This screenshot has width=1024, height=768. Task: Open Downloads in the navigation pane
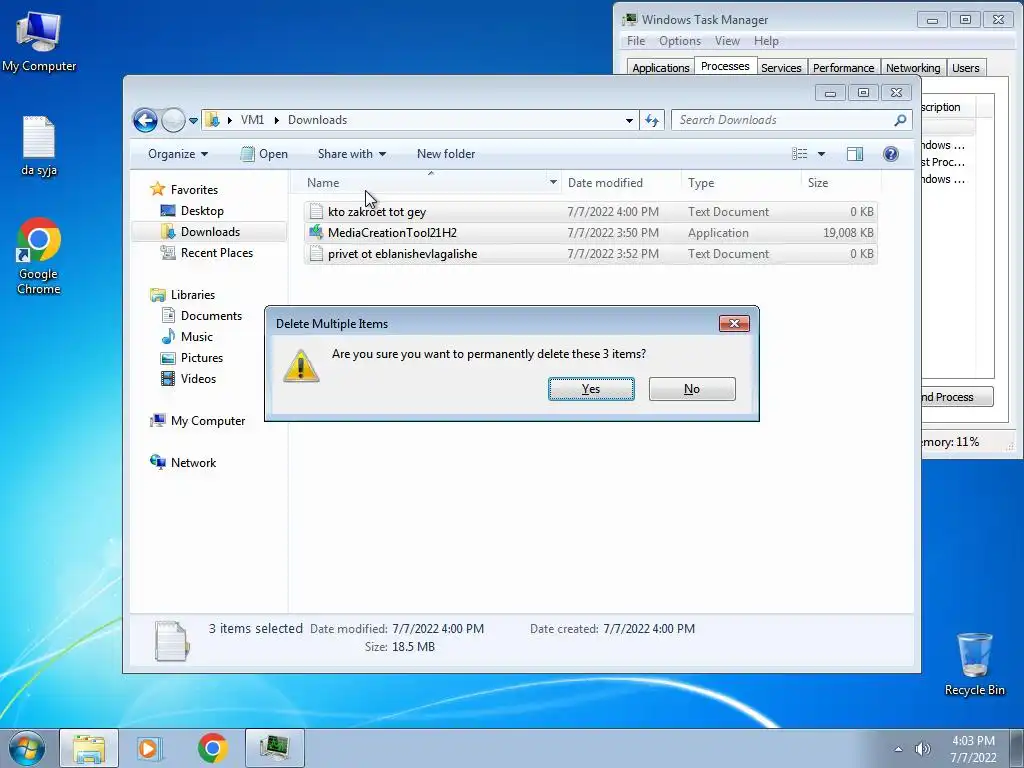pyautogui.click(x=210, y=232)
